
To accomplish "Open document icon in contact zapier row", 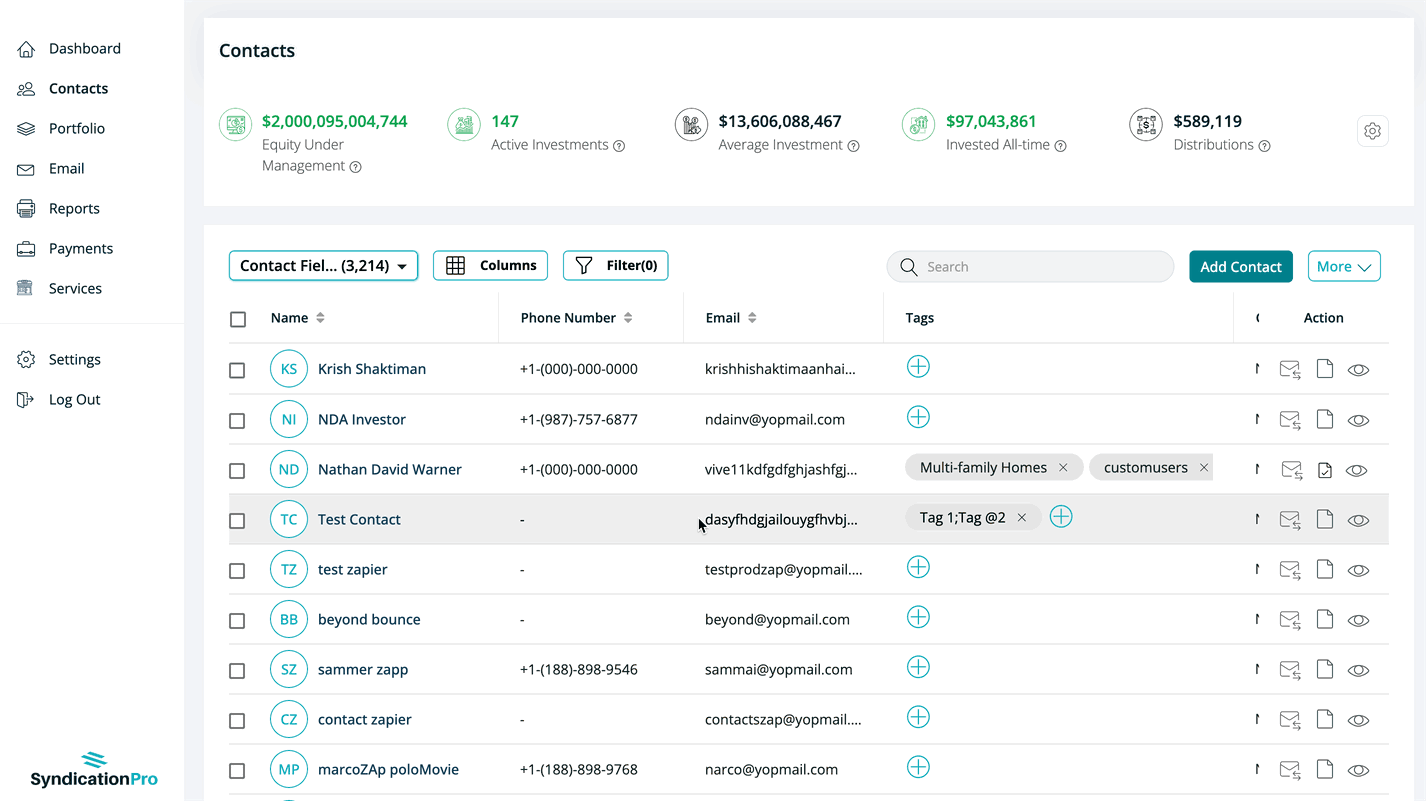I will click(1325, 719).
